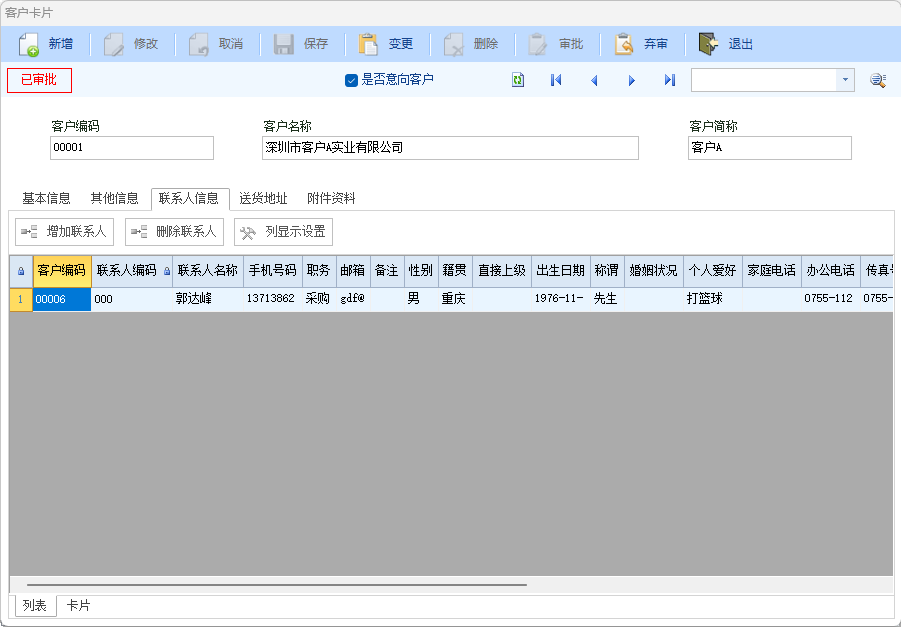Click the 手机号码 column header
This screenshot has width=901, height=627.
pos(273,271)
